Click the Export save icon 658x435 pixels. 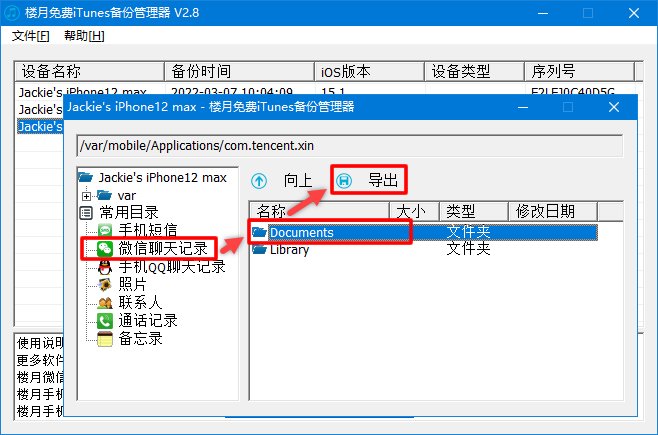(x=344, y=181)
